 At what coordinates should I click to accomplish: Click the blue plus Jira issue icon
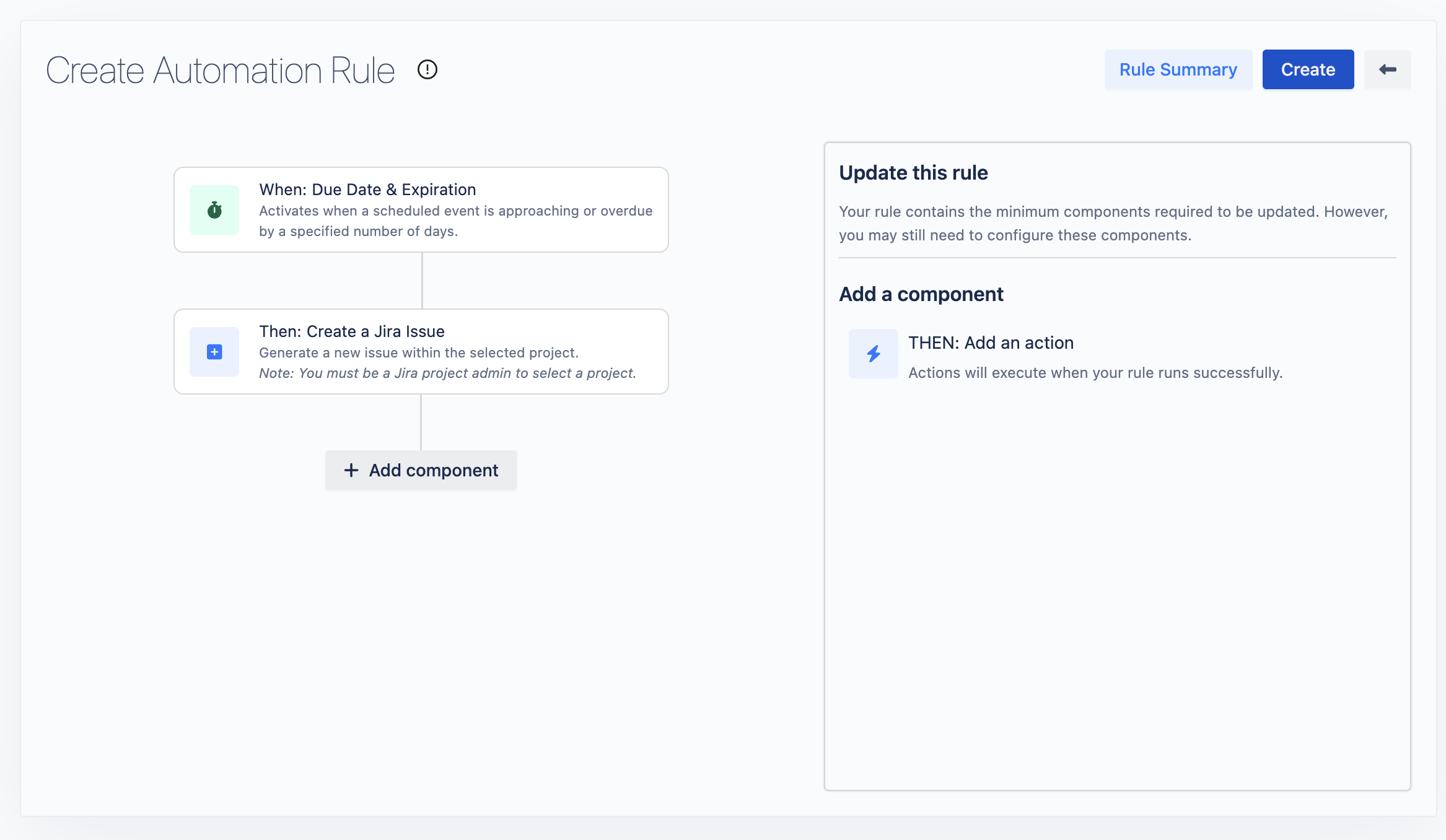(214, 352)
